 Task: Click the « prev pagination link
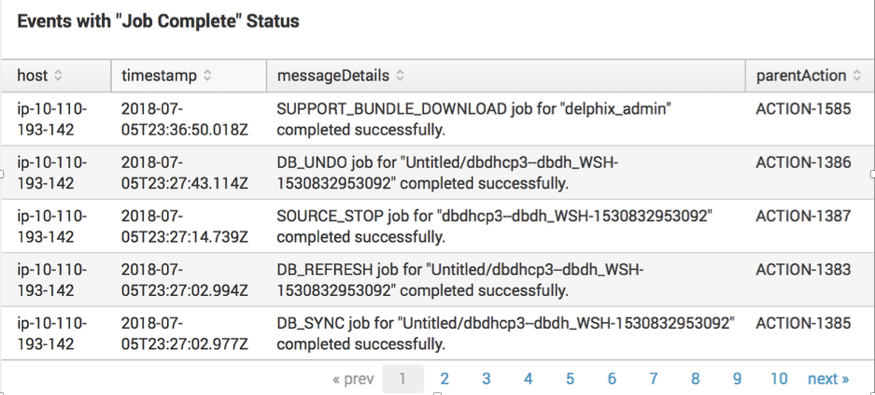353,379
